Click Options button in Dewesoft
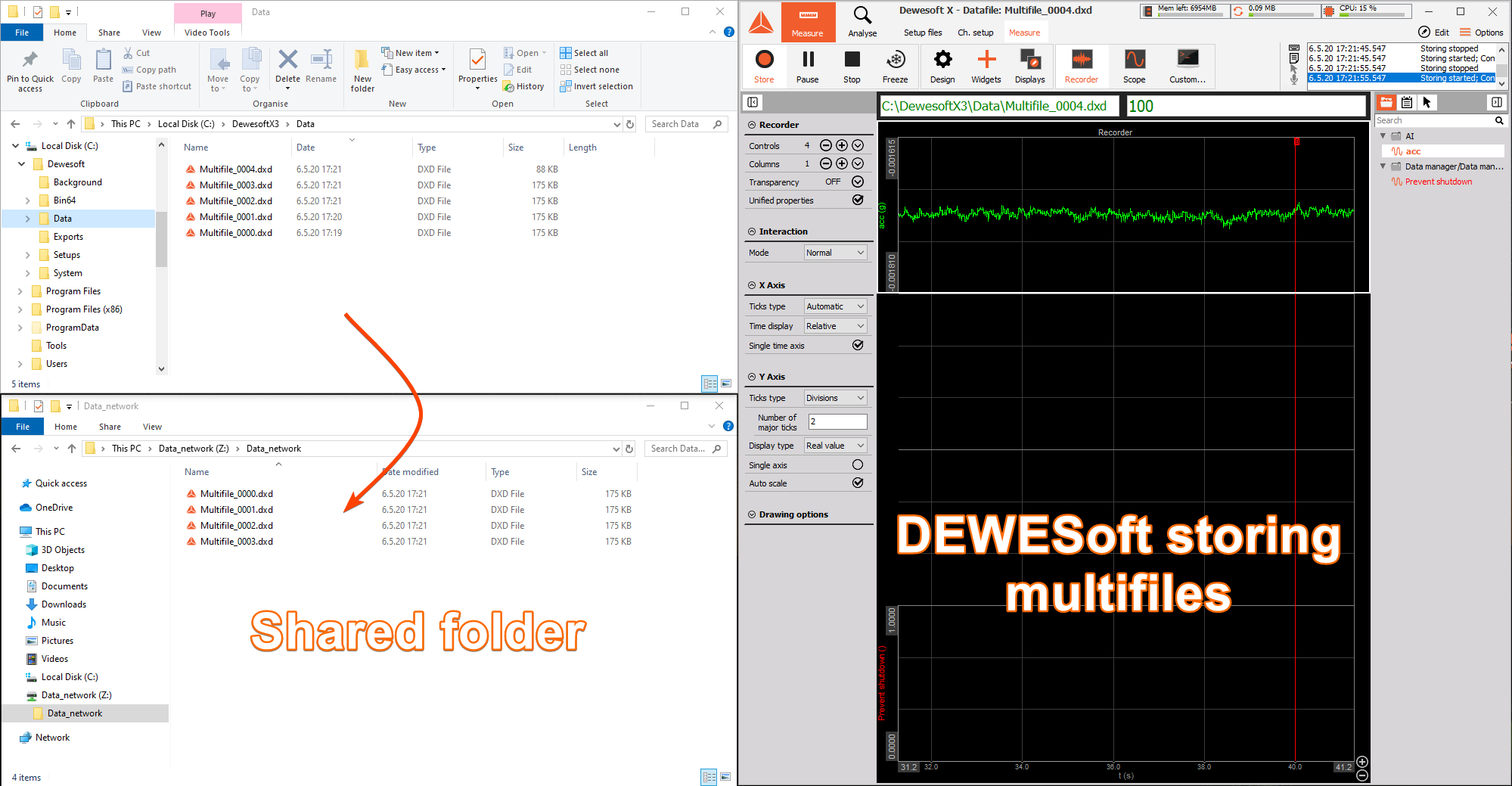Image resolution: width=1512 pixels, height=786 pixels. click(1481, 33)
